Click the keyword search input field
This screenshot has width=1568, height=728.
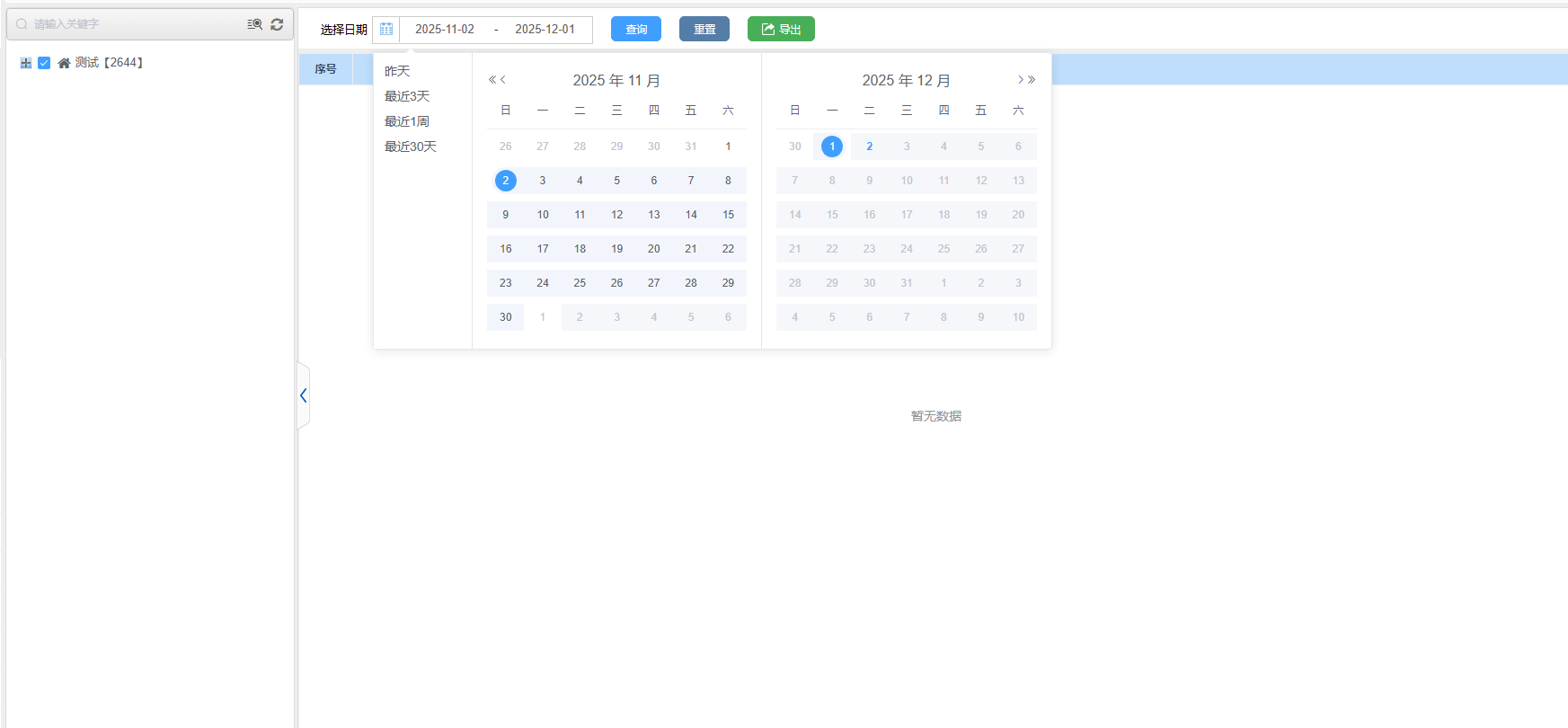pyautogui.click(x=135, y=24)
